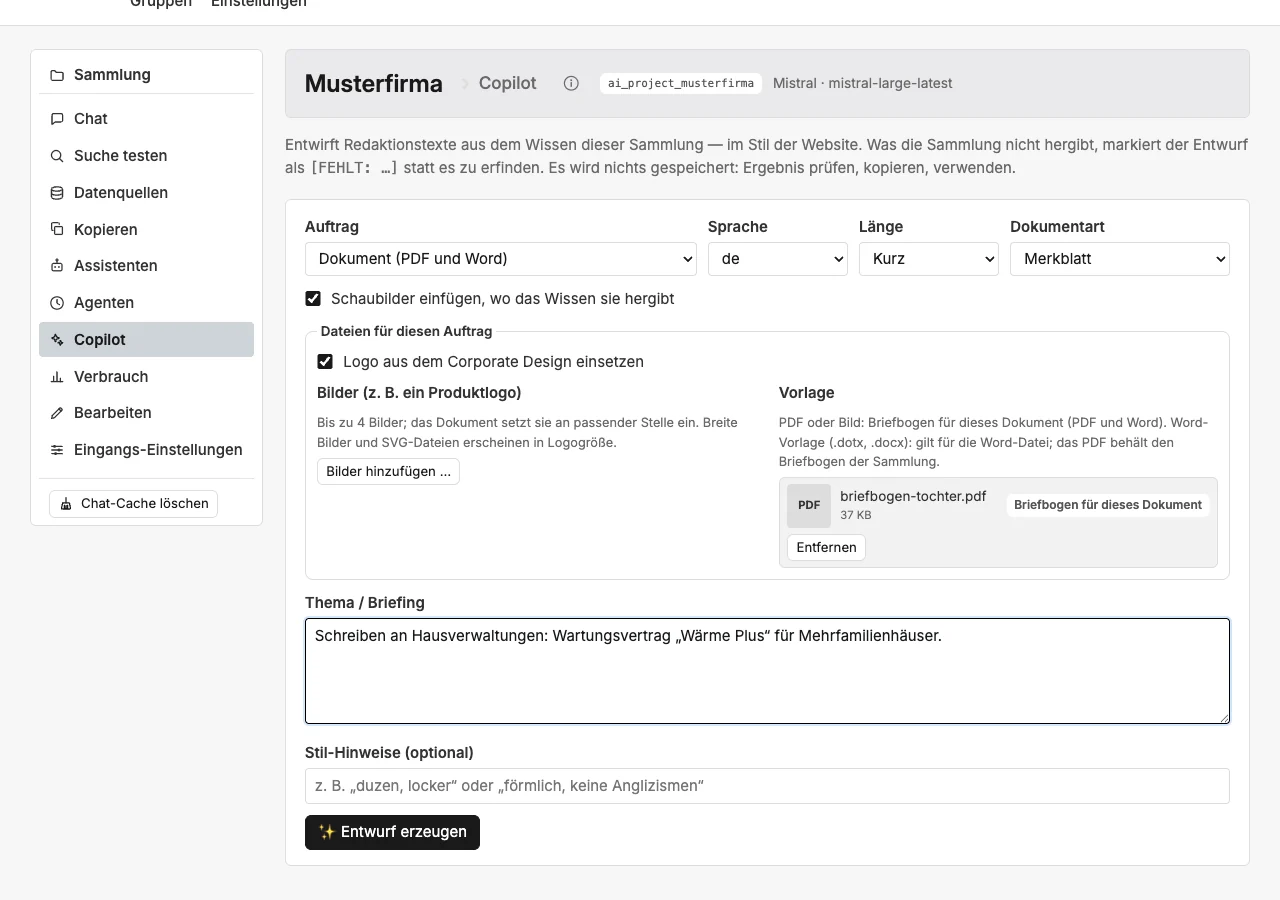Click the speech bubble icon beside Chat
The height and width of the screenshot is (900, 1280).
click(57, 119)
